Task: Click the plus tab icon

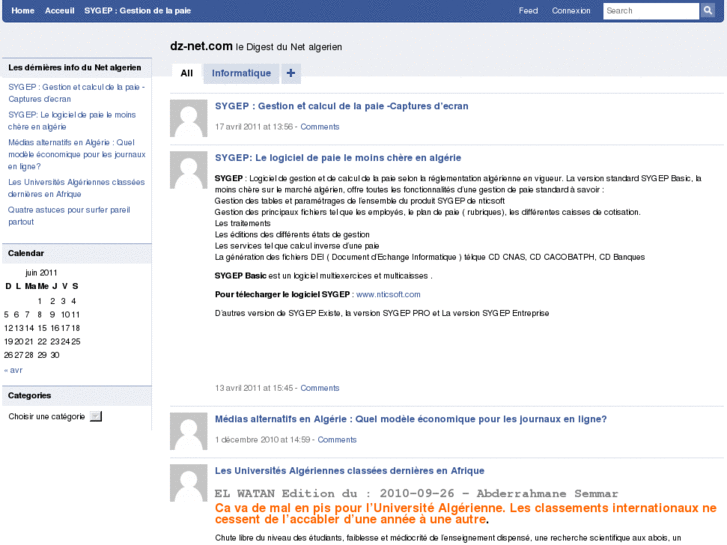Action: click(x=291, y=73)
